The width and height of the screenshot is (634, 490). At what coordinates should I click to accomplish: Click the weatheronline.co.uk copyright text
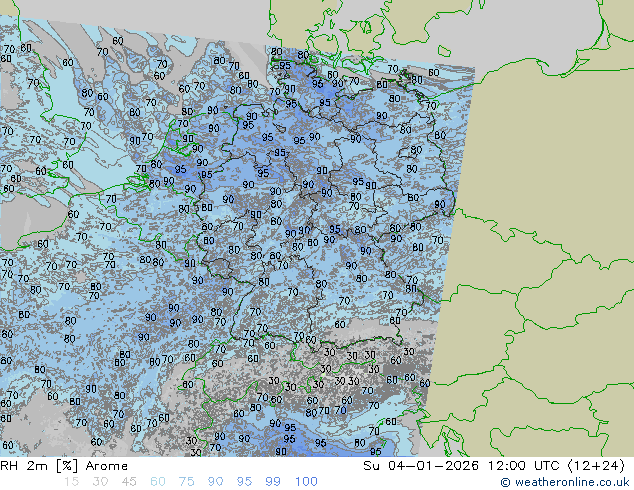click(x=565, y=482)
